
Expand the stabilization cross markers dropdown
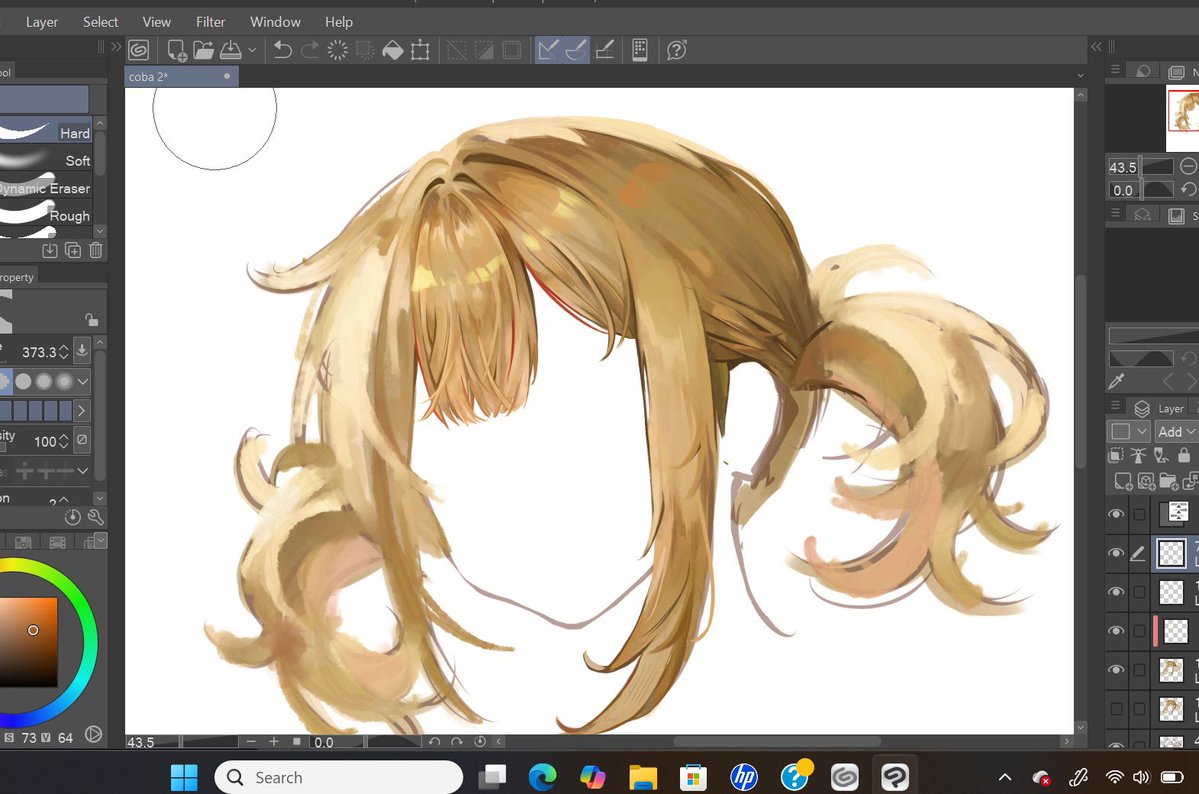pos(83,471)
